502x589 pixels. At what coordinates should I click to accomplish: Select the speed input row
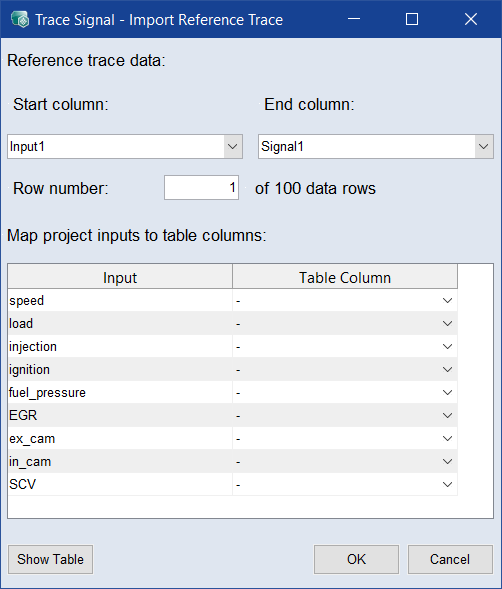(x=120, y=301)
